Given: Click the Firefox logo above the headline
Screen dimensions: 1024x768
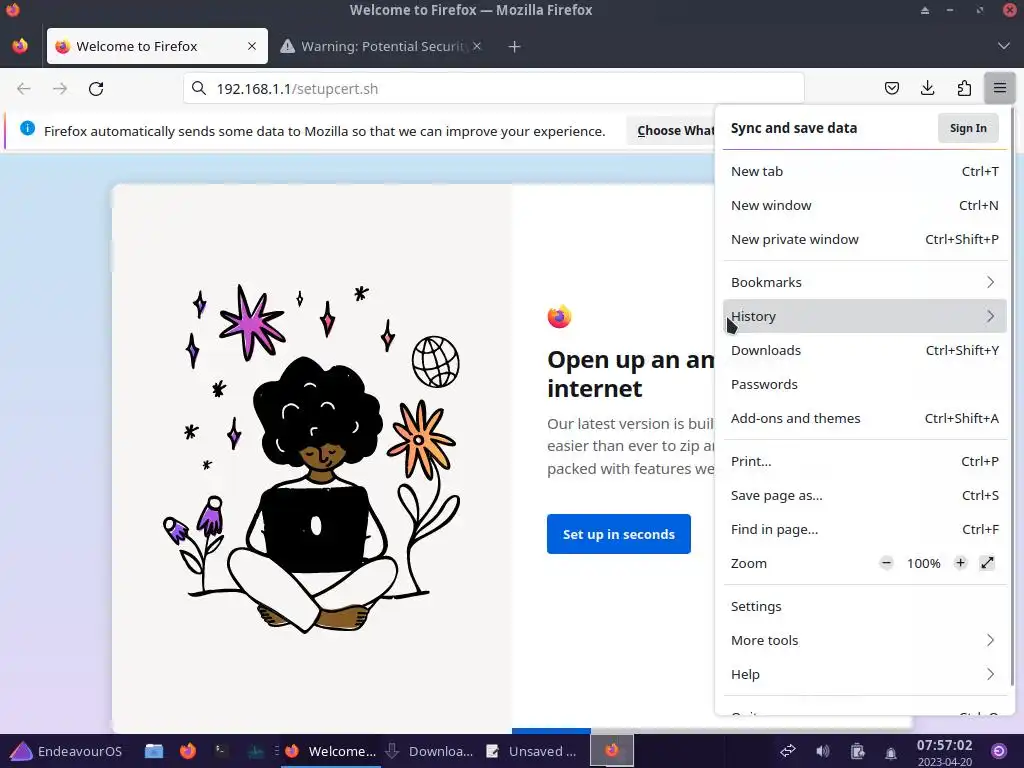Looking at the screenshot, I should tap(559, 316).
